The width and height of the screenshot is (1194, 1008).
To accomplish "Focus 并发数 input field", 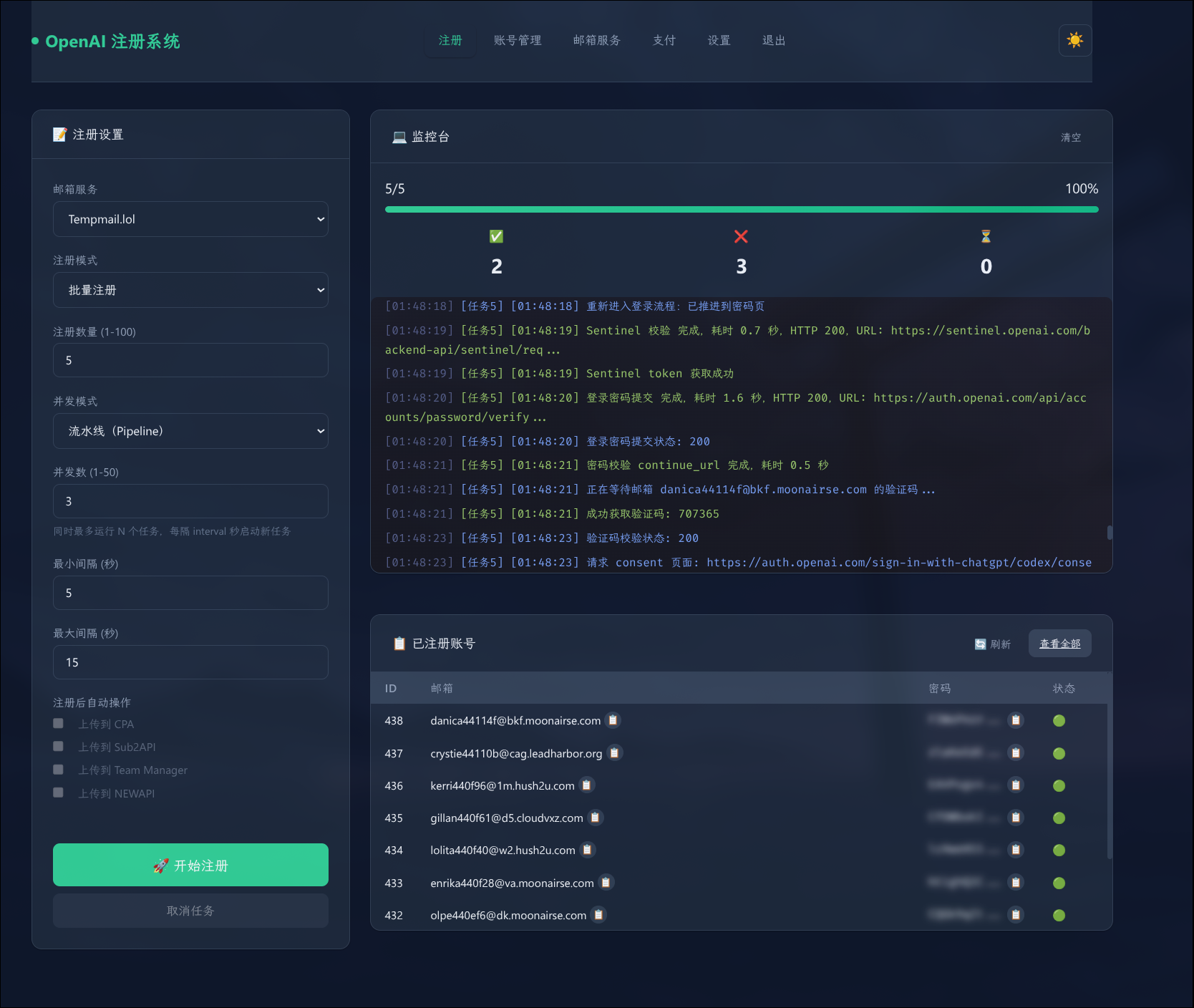I will 190,501.
